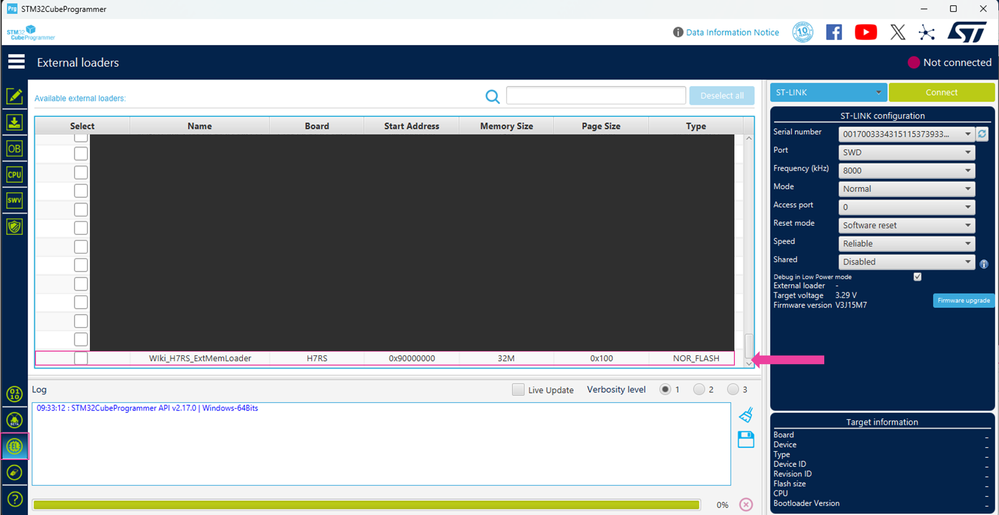Click the X (Twitter) icon in header

(898, 32)
